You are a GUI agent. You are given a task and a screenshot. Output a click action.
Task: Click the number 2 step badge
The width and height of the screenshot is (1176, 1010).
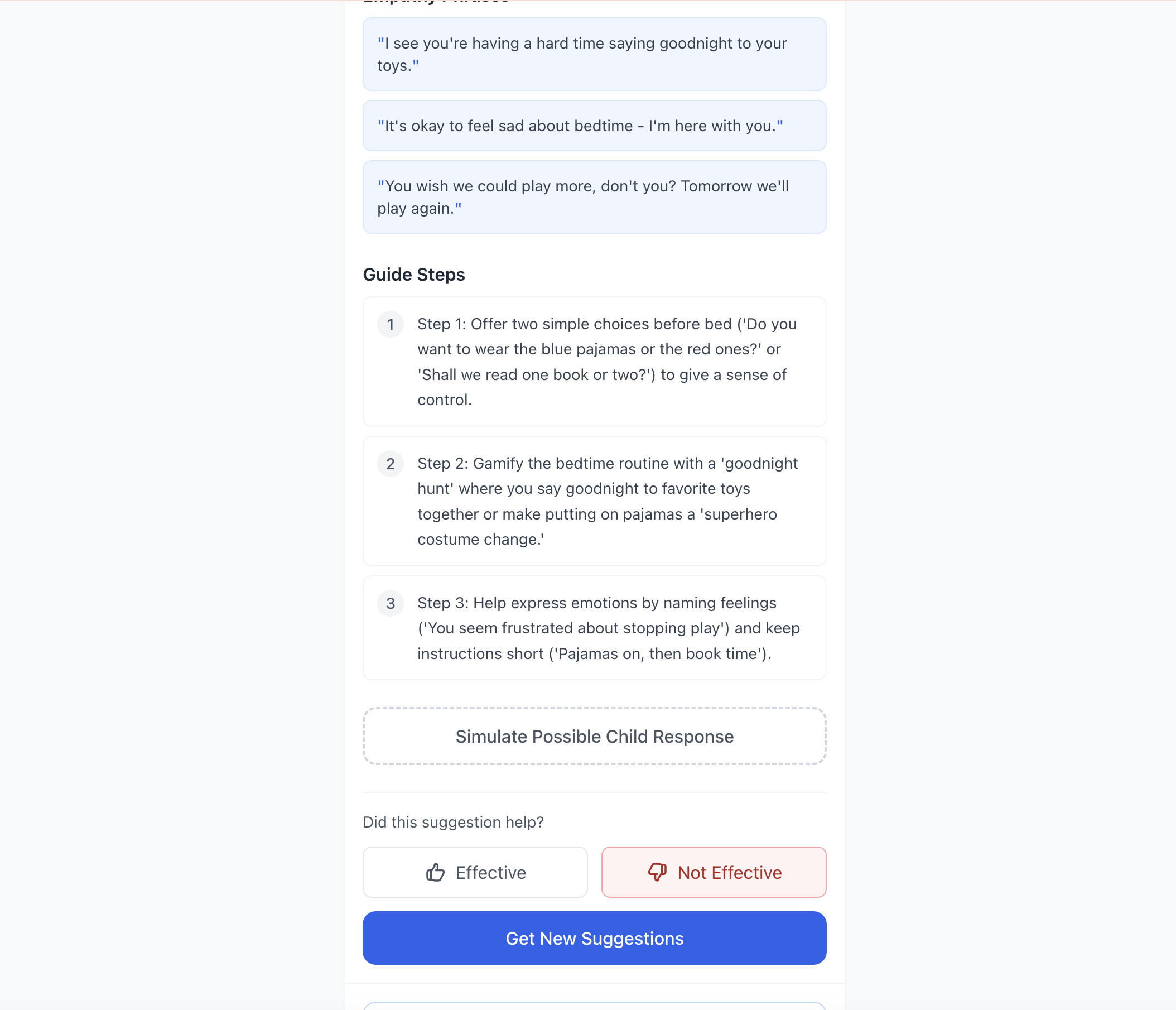point(391,464)
